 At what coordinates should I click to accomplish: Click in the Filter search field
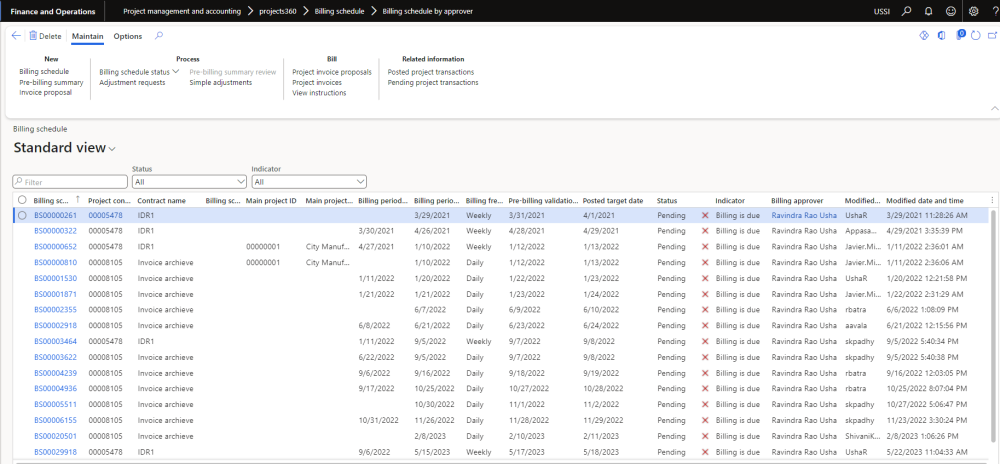(72, 182)
